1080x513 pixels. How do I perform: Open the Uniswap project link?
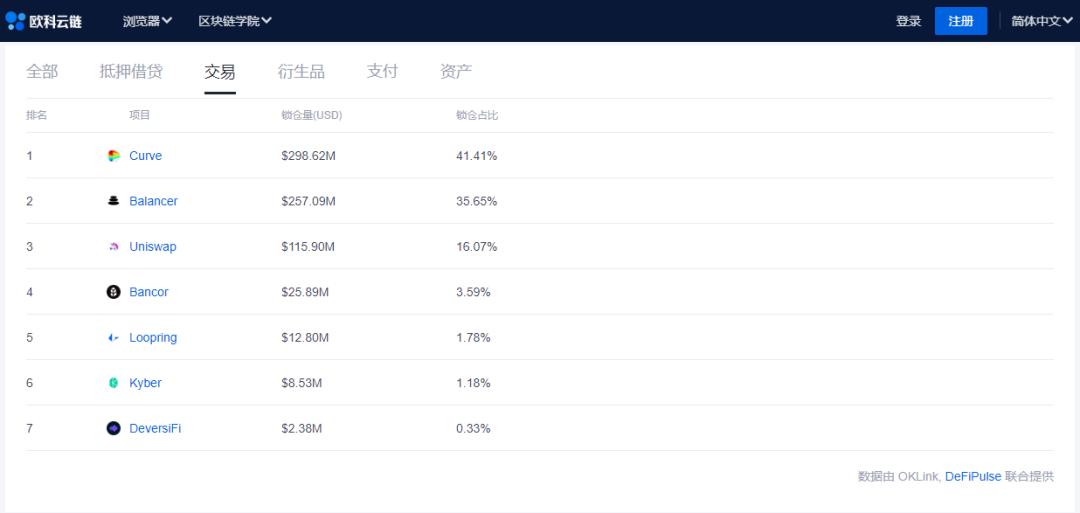click(153, 247)
